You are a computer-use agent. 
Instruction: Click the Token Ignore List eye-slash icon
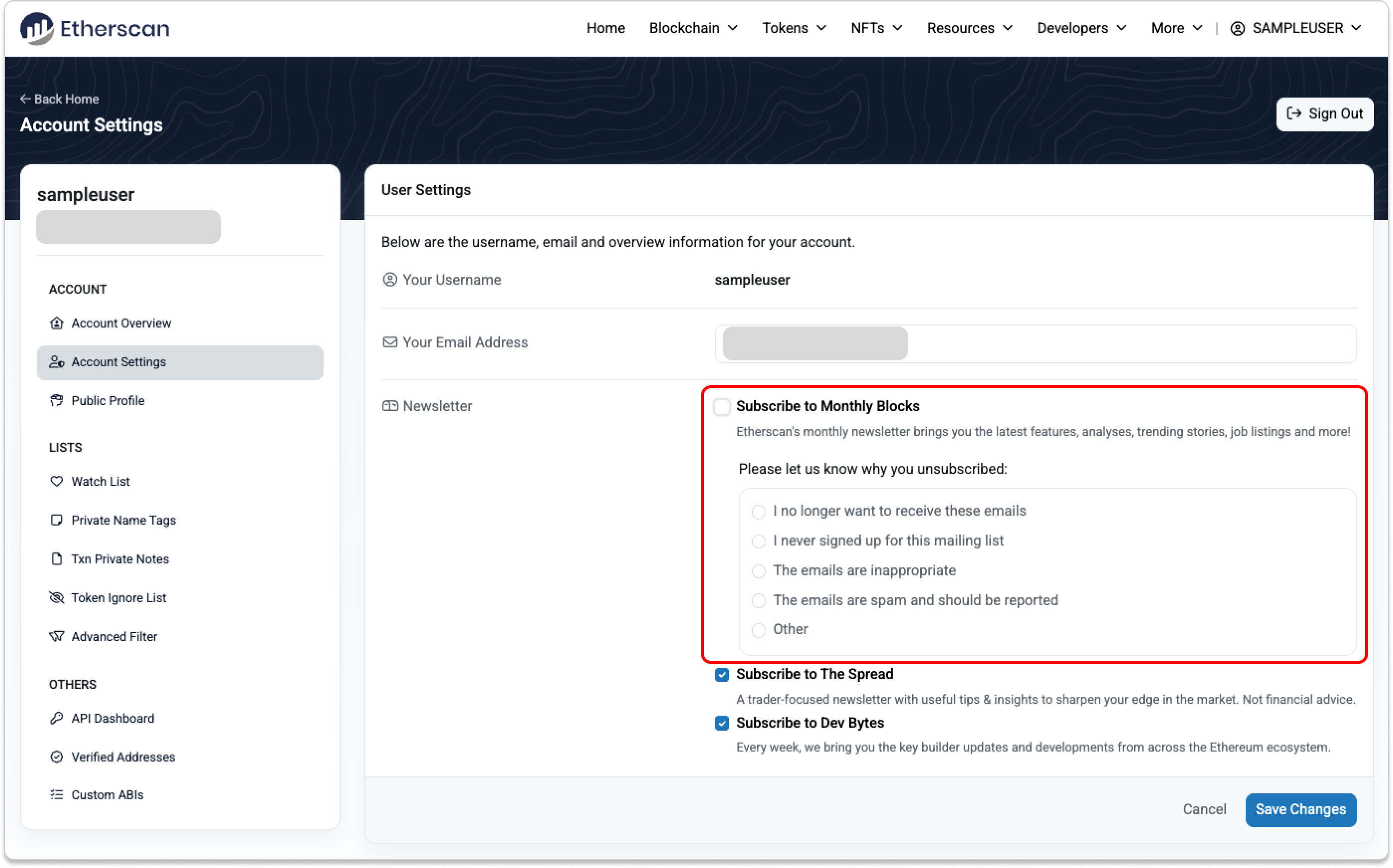point(56,598)
